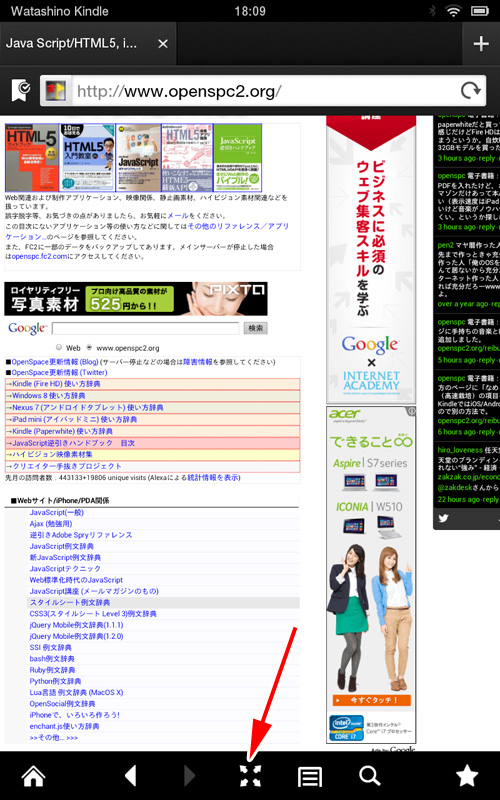
Task: Open the Kindle (Fire HD) 使い方辞典 link
Action: (56, 384)
